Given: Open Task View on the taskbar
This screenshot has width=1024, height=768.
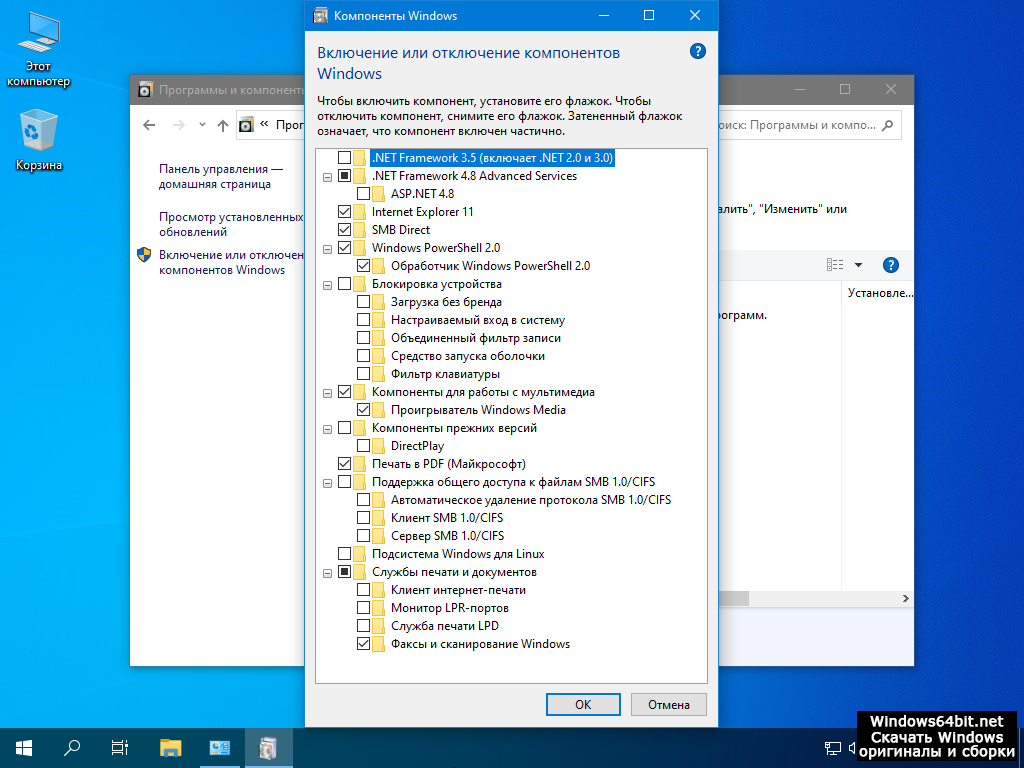Looking at the screenshot, I should tap(120, 747).
